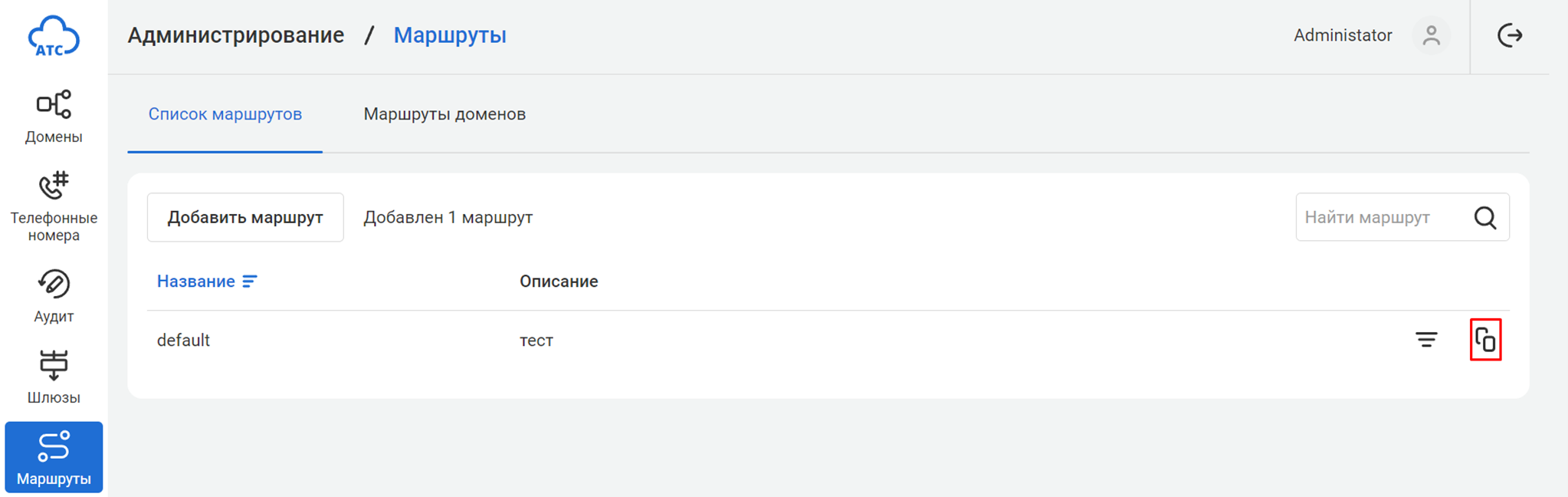Switch to Маршруты доменов tab

[444, 114]
